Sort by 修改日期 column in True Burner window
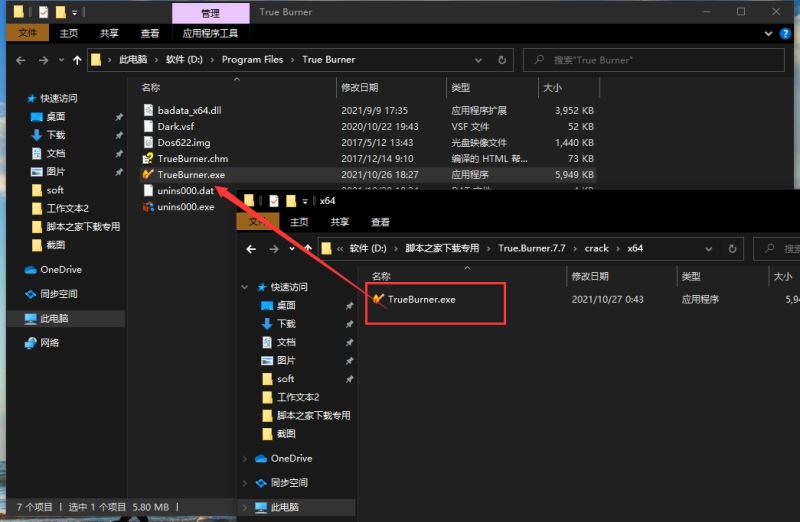Screen dimensions: 800x522 (359, 88)
